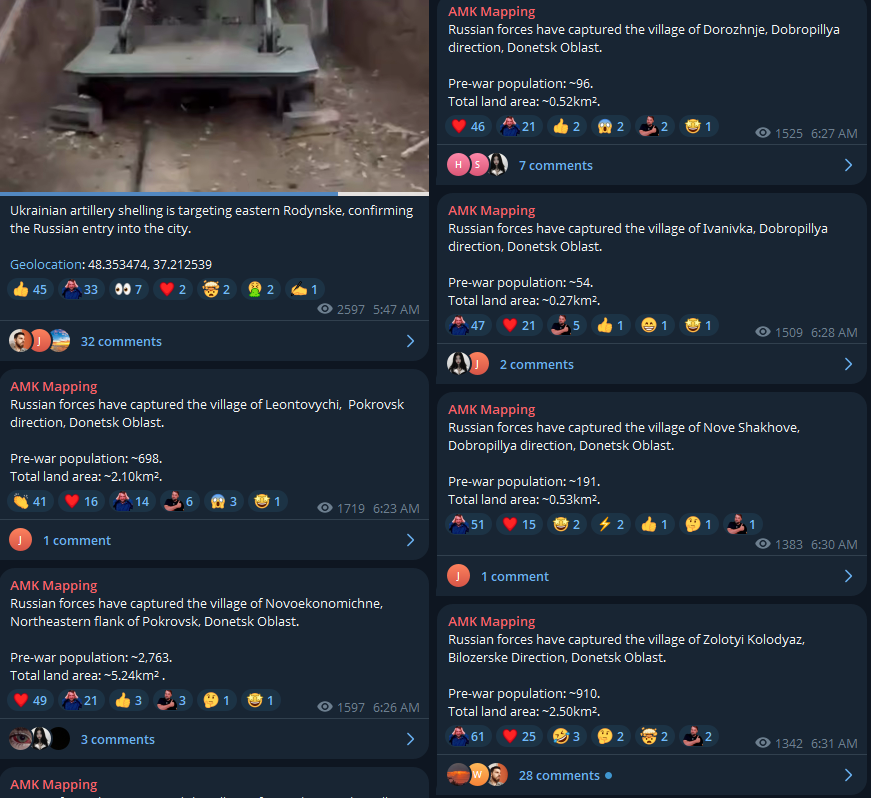Expand the 7 comments thread chevron
This screenshot has width=871, height=798.
848,165
